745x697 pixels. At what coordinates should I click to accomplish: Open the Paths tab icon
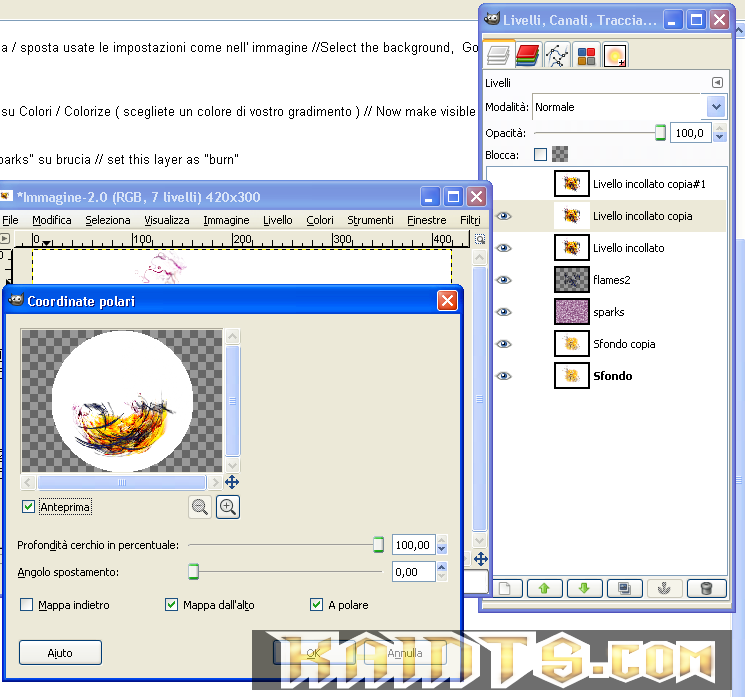[x=557, y=56]
